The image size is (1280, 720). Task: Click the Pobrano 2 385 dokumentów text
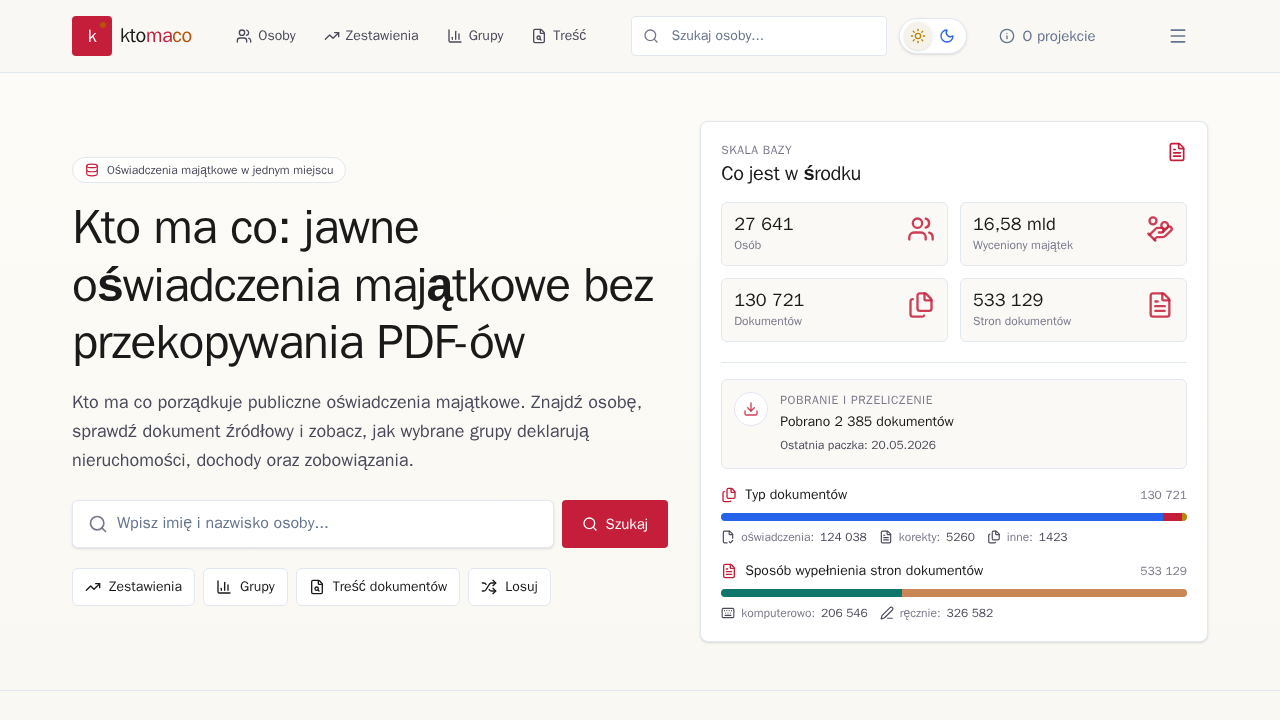[867, 421]
